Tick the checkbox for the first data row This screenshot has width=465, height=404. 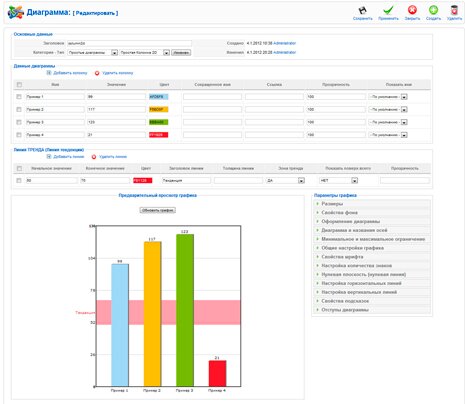pyautogui.click(x=19, y=97)
